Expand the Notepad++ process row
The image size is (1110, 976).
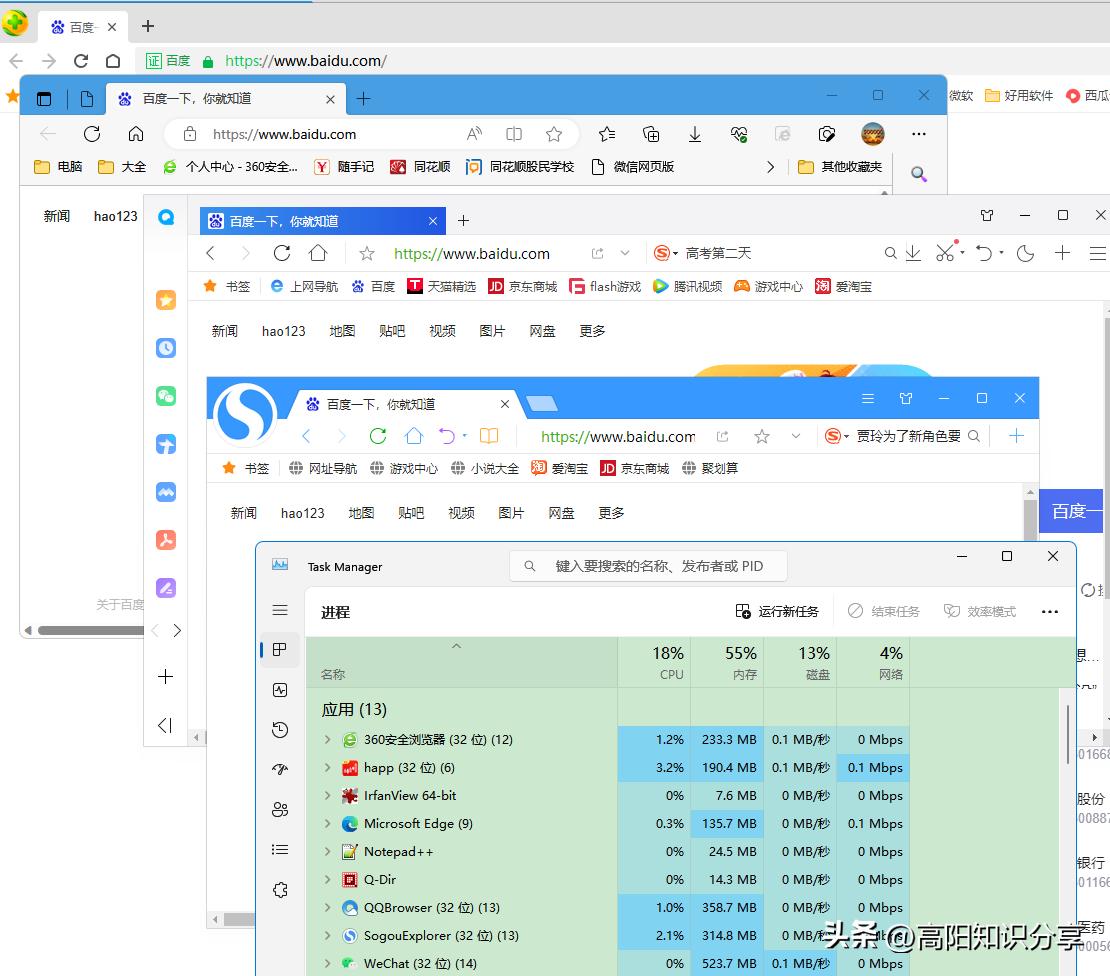pyautogui.click(x=327, y=851)
